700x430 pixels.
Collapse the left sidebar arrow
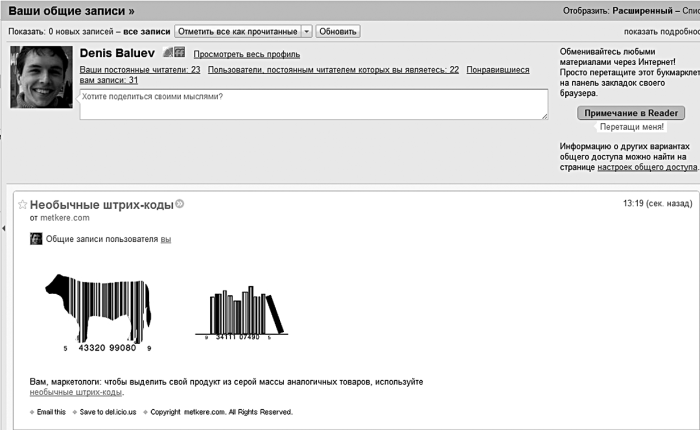(x=4, y=229)
